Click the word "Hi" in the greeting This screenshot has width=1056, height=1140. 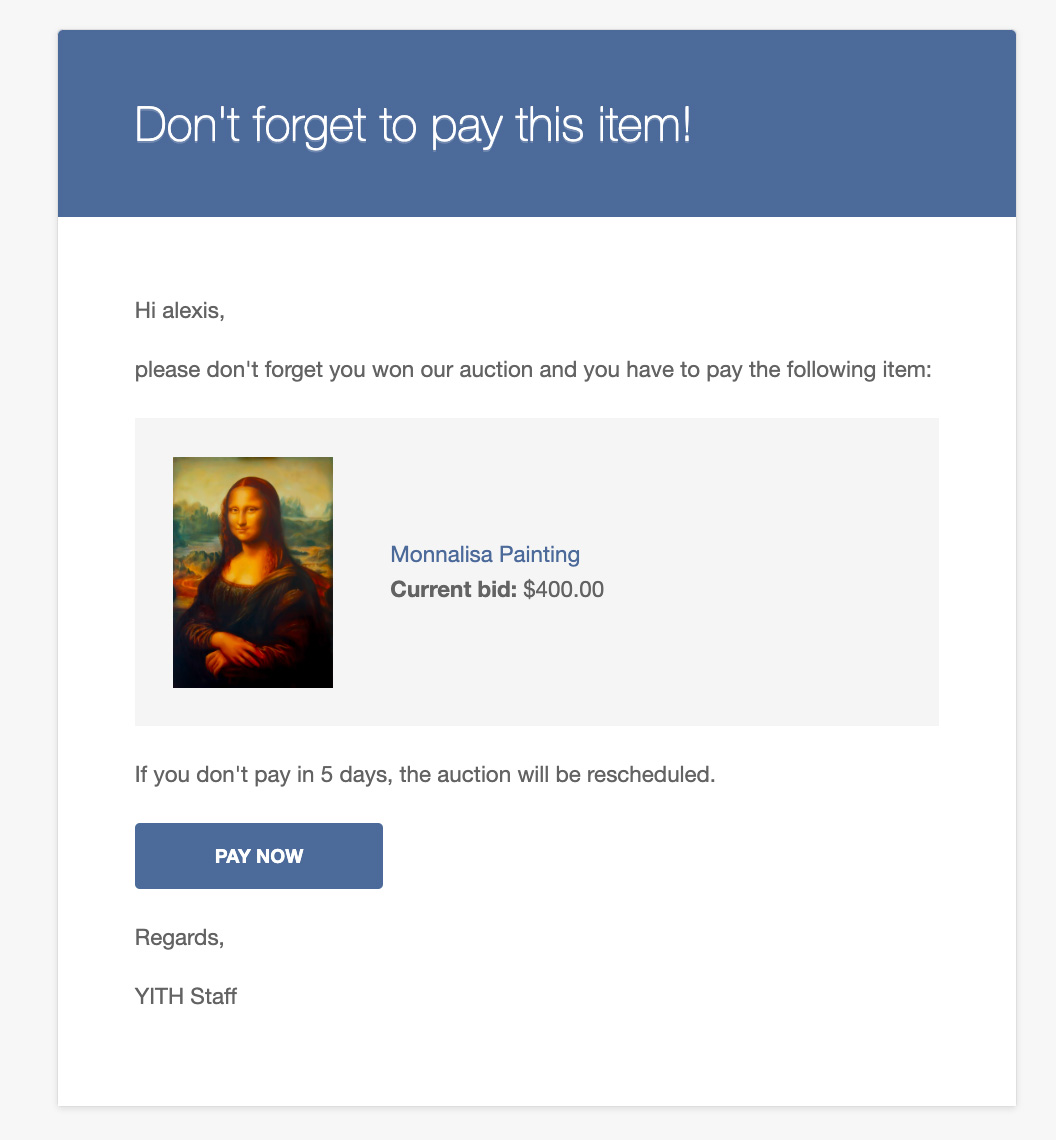pos(145,311)
